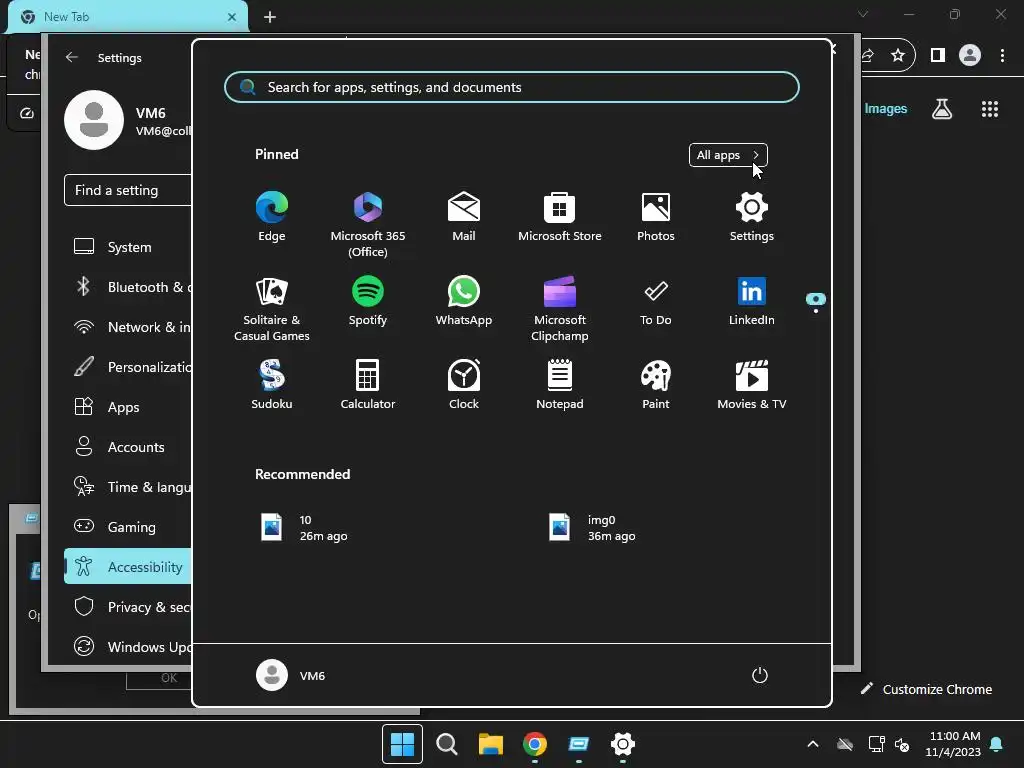Launch Microsoft Clipchamp
The height and width of the screenshot is (768, 1024).
tap(560, 309)
